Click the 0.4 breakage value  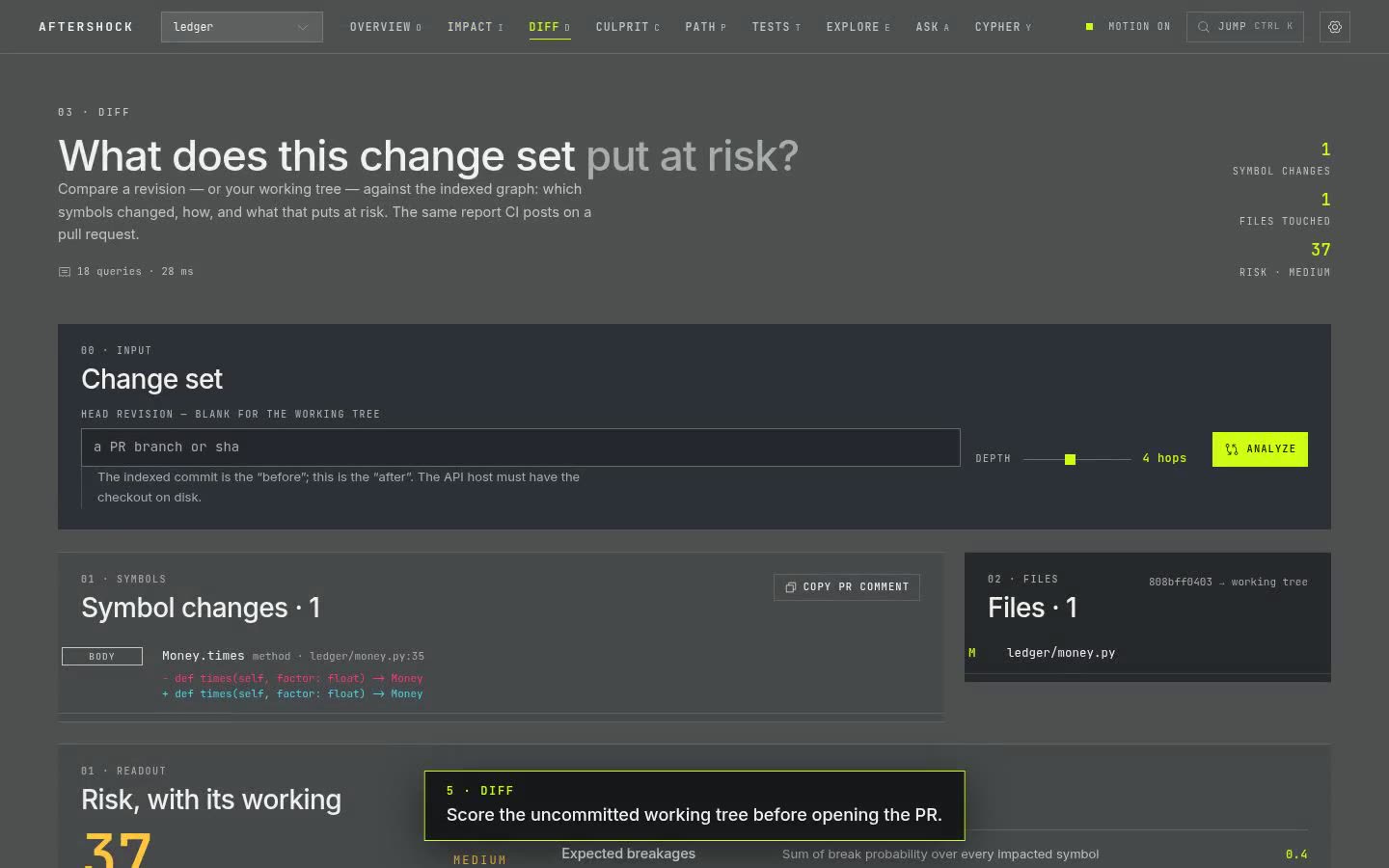pyautogui.click(x=1296, y=854)
